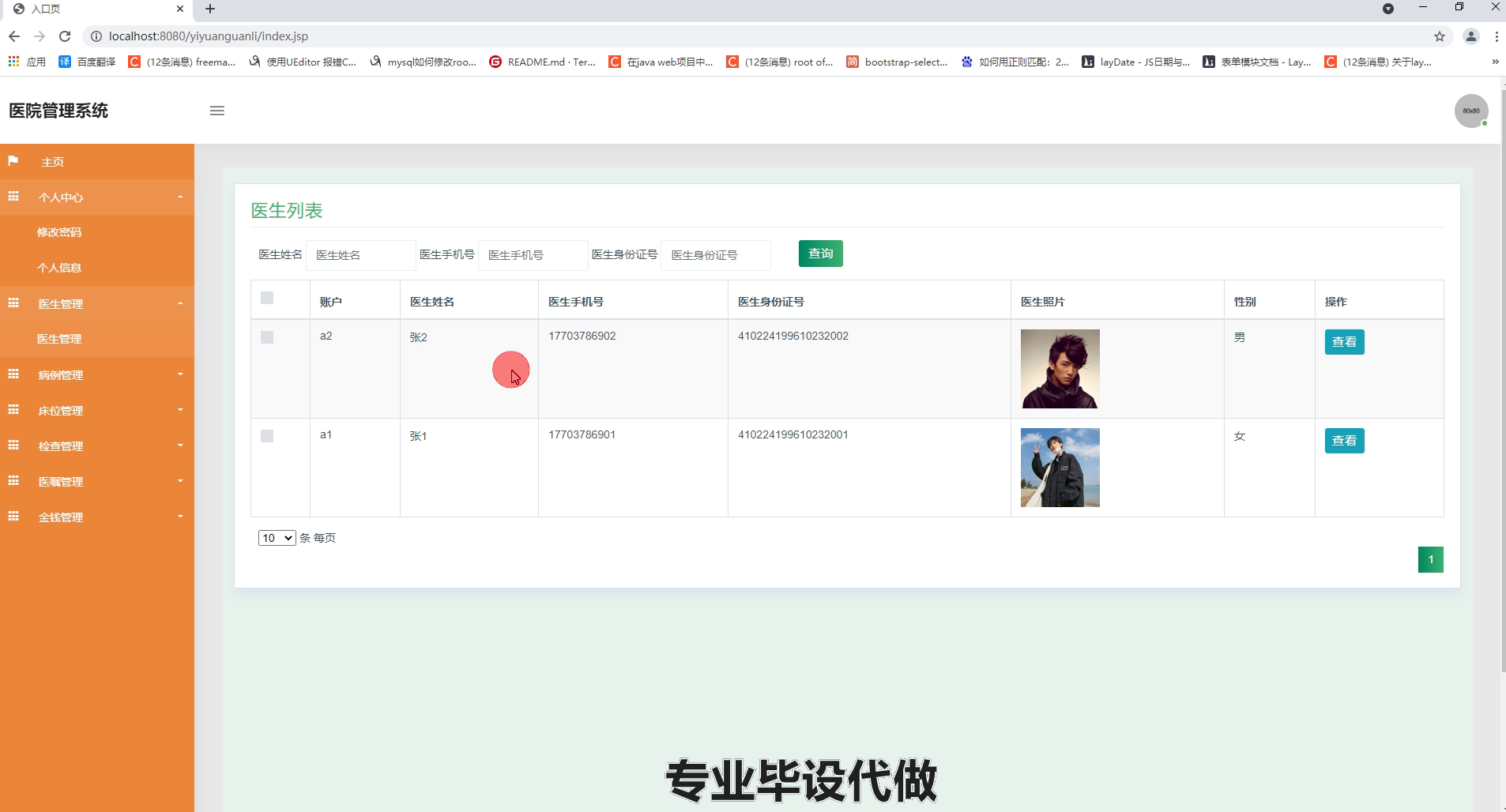Focus the 医生身份证号 search input
Viewport: 1506px width, 812px height.
(716, 255)
